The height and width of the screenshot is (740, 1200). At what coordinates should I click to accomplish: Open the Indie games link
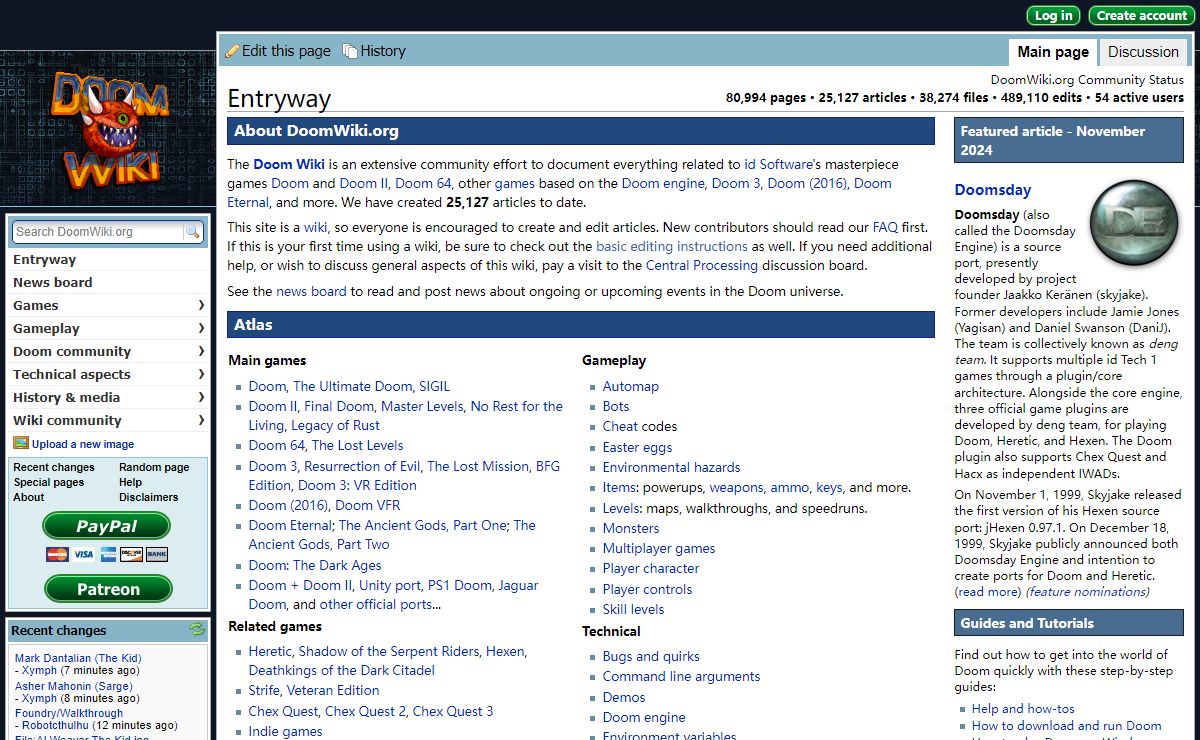(285, 731)
